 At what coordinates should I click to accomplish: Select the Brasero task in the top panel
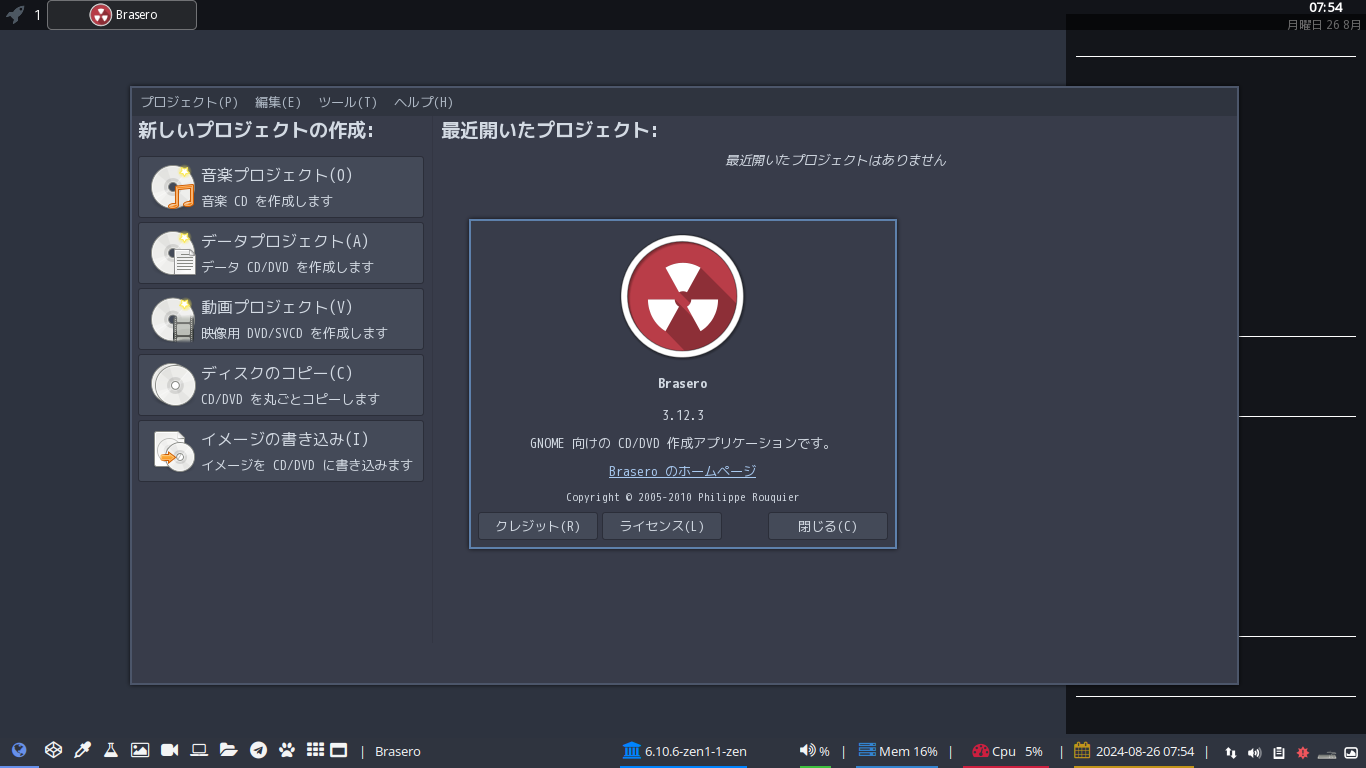122,15
